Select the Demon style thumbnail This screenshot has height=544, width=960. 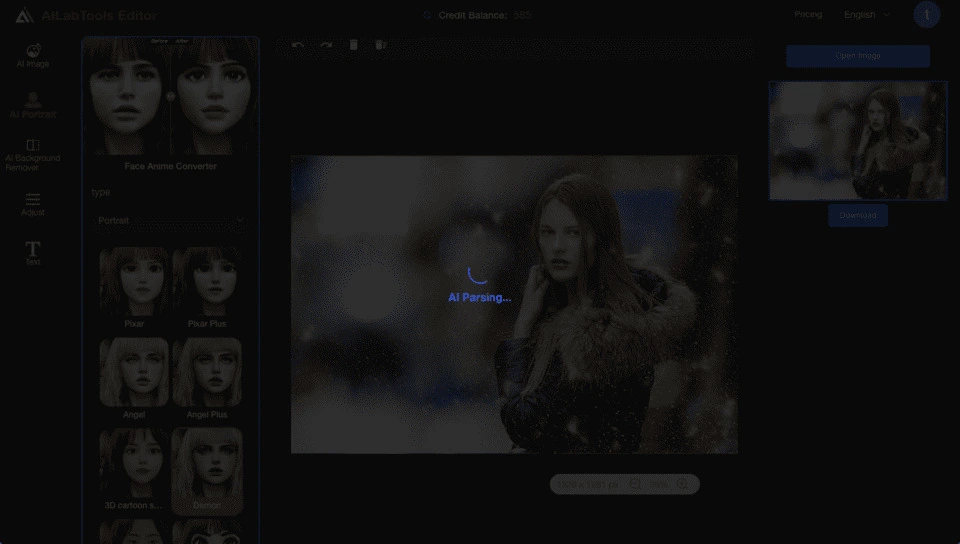[207, 463]
